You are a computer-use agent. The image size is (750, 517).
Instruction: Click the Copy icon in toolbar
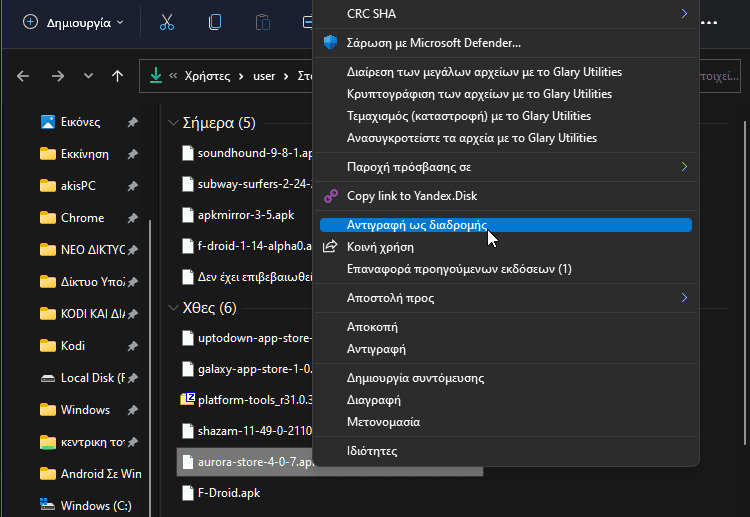(x=215, y=22)
